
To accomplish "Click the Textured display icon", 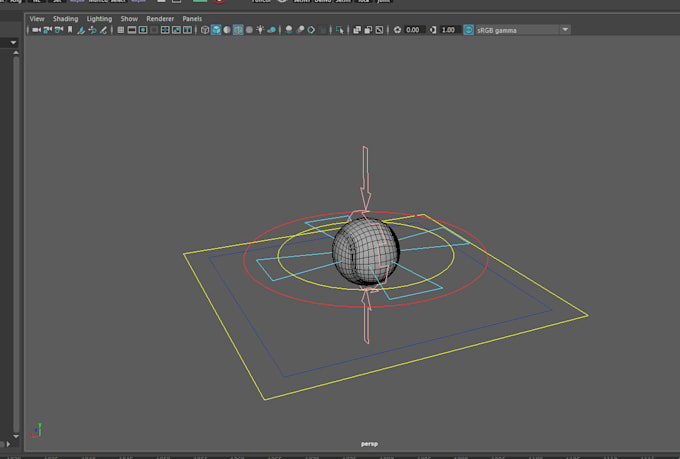I will pyautogui.click(x=249, y=30).
